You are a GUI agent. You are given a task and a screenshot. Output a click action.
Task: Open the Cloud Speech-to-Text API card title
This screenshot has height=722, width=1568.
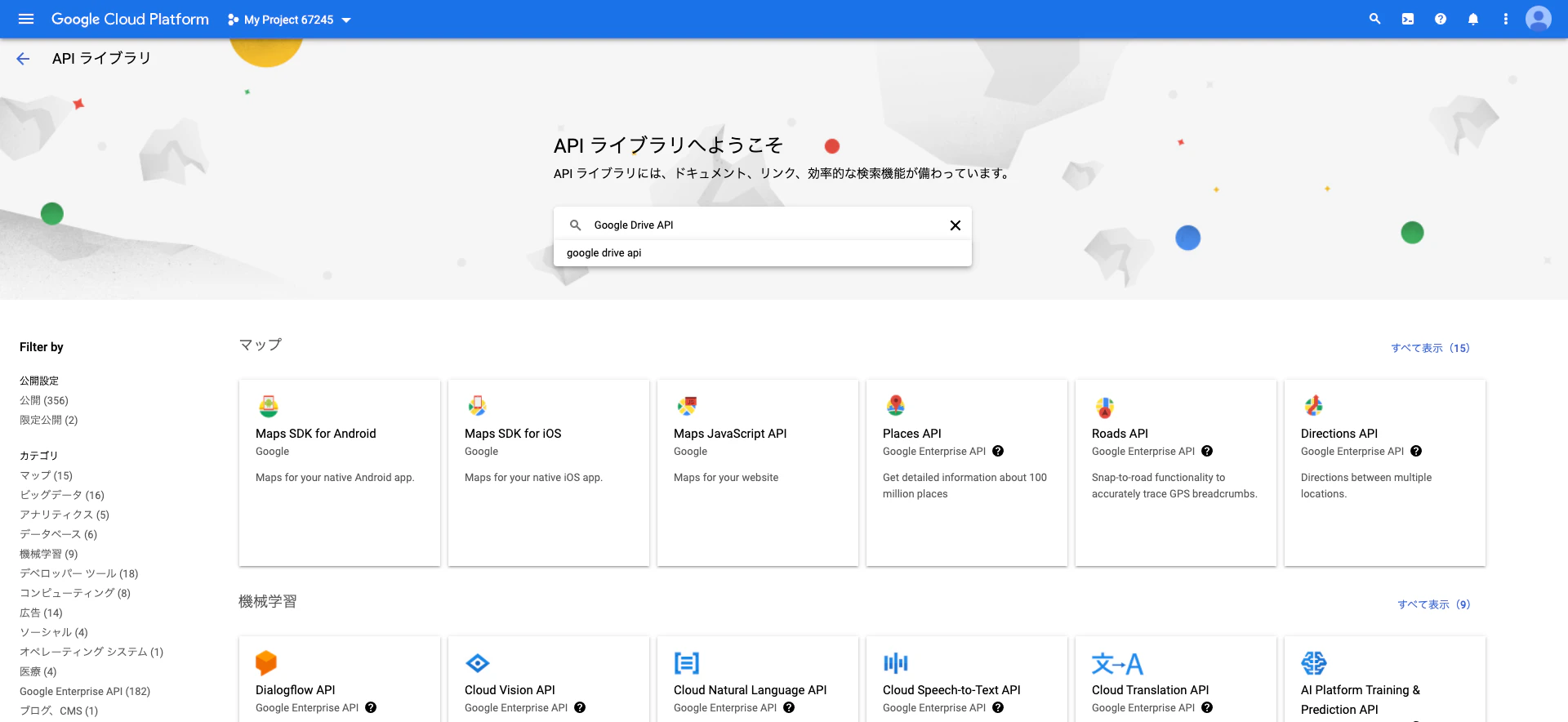coord(951,690)
